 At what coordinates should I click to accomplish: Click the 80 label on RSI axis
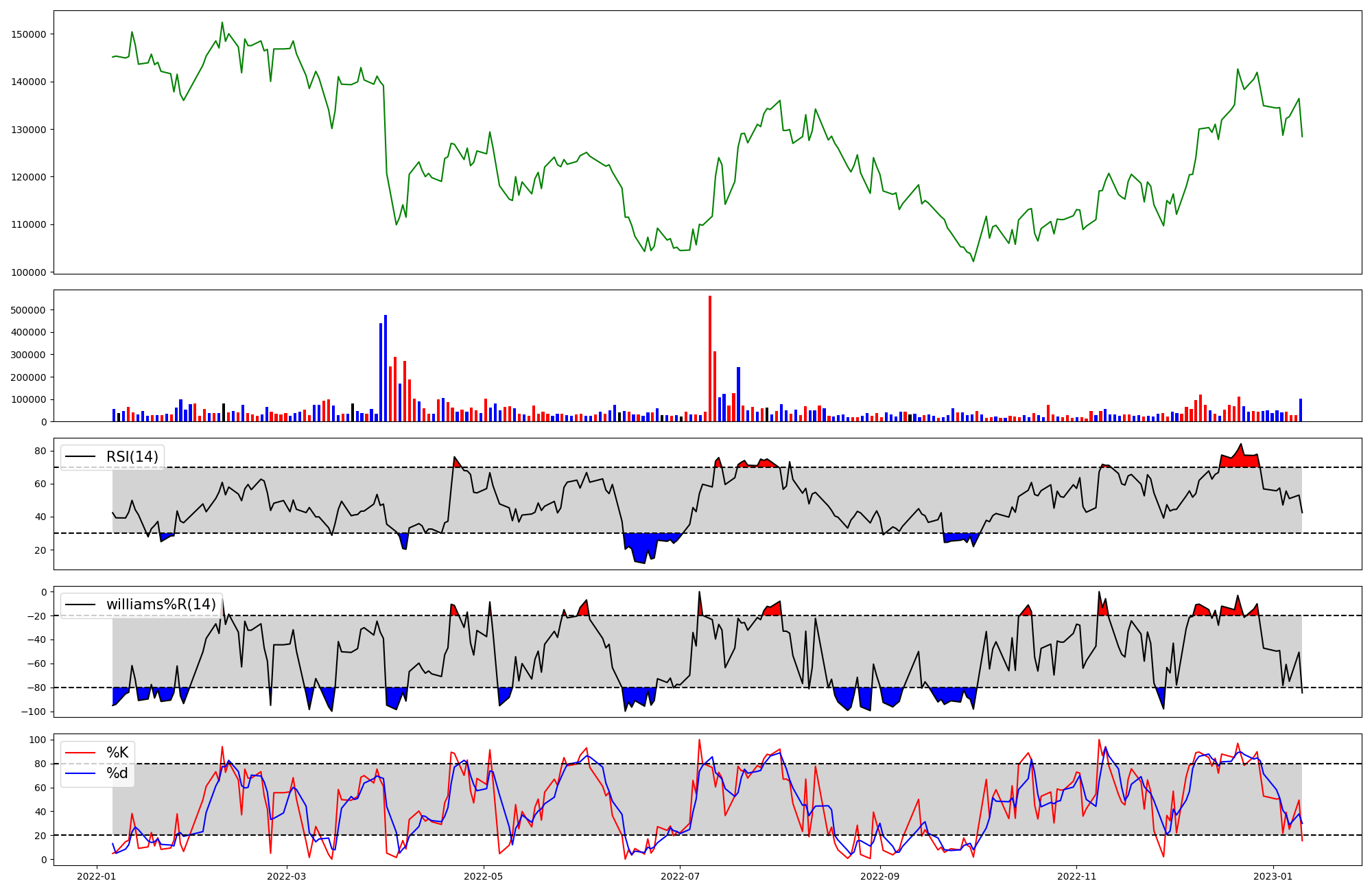pyautogui.click(x=40, y=451)
